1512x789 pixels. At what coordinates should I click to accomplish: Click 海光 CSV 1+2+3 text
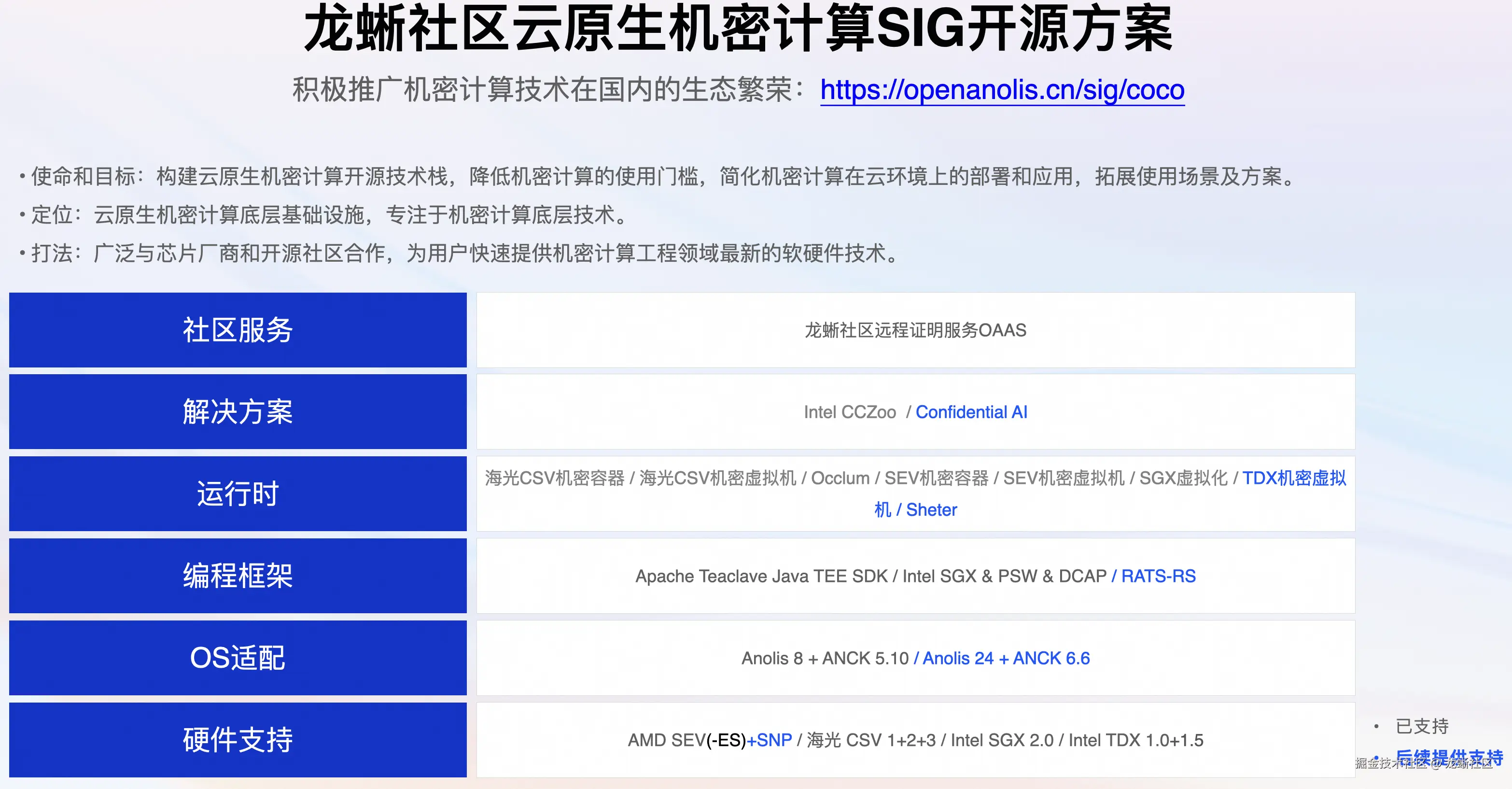point(871,740)
